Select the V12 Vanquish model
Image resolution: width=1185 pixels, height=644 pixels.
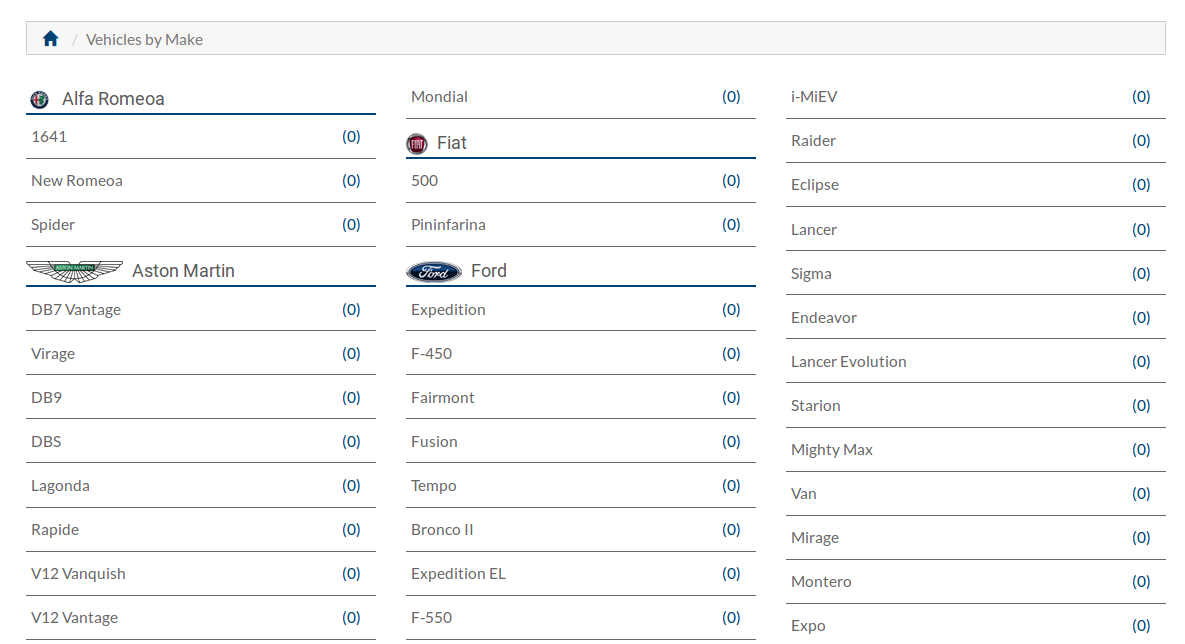tap(78, 574)
